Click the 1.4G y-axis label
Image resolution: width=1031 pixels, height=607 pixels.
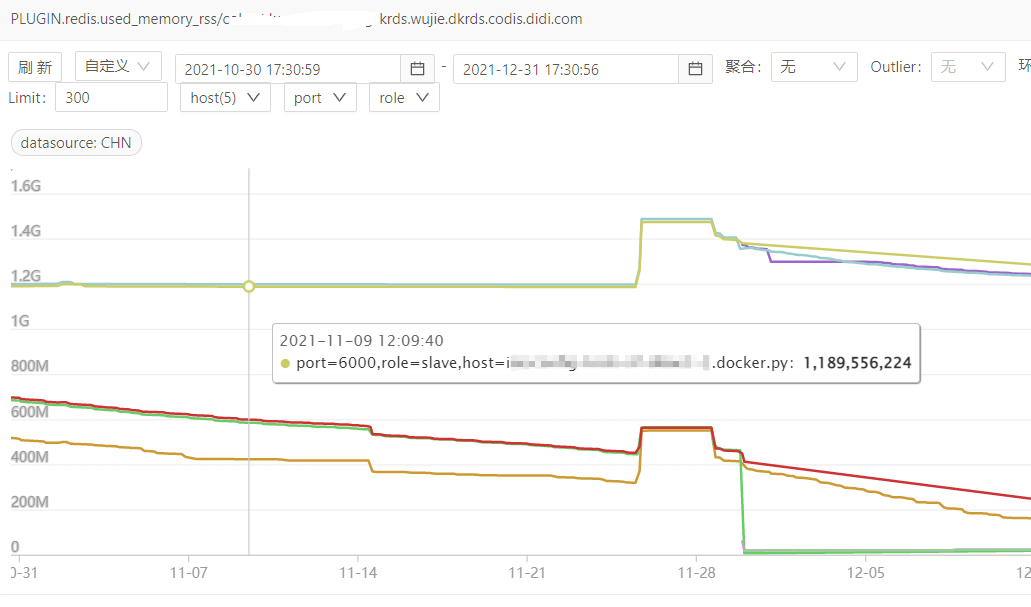(x=26, y=231)
